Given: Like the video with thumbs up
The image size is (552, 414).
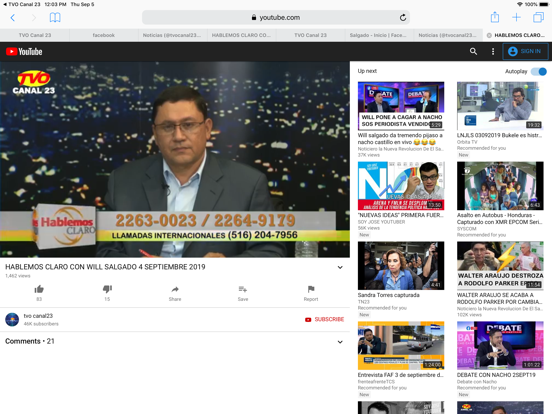Looking at the screenshot, I should coord(39,289).
